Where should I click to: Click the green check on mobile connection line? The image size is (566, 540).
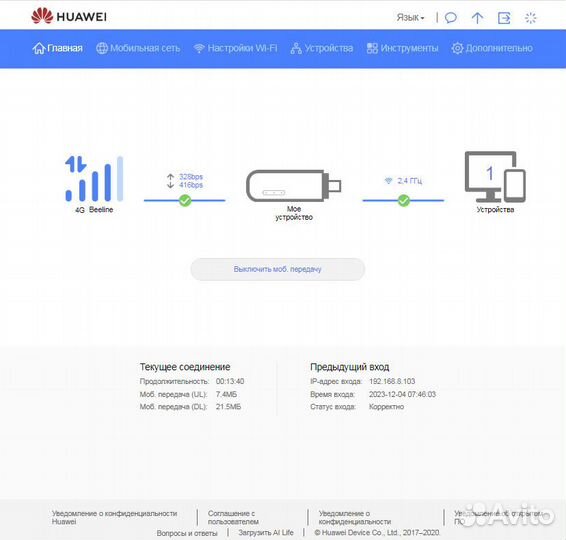185,200
